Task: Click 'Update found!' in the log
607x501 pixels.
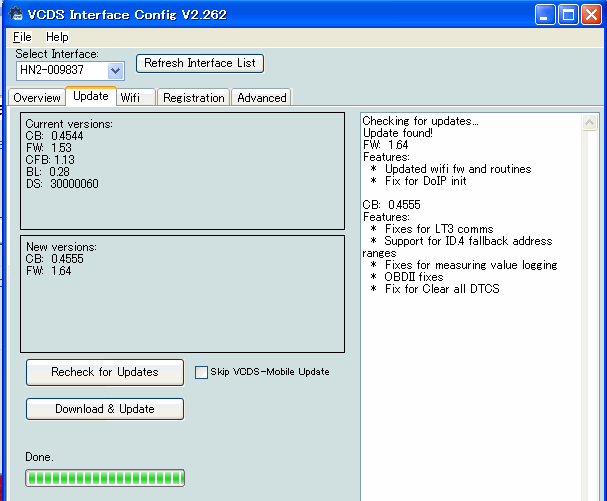Action: coord(398,133)
